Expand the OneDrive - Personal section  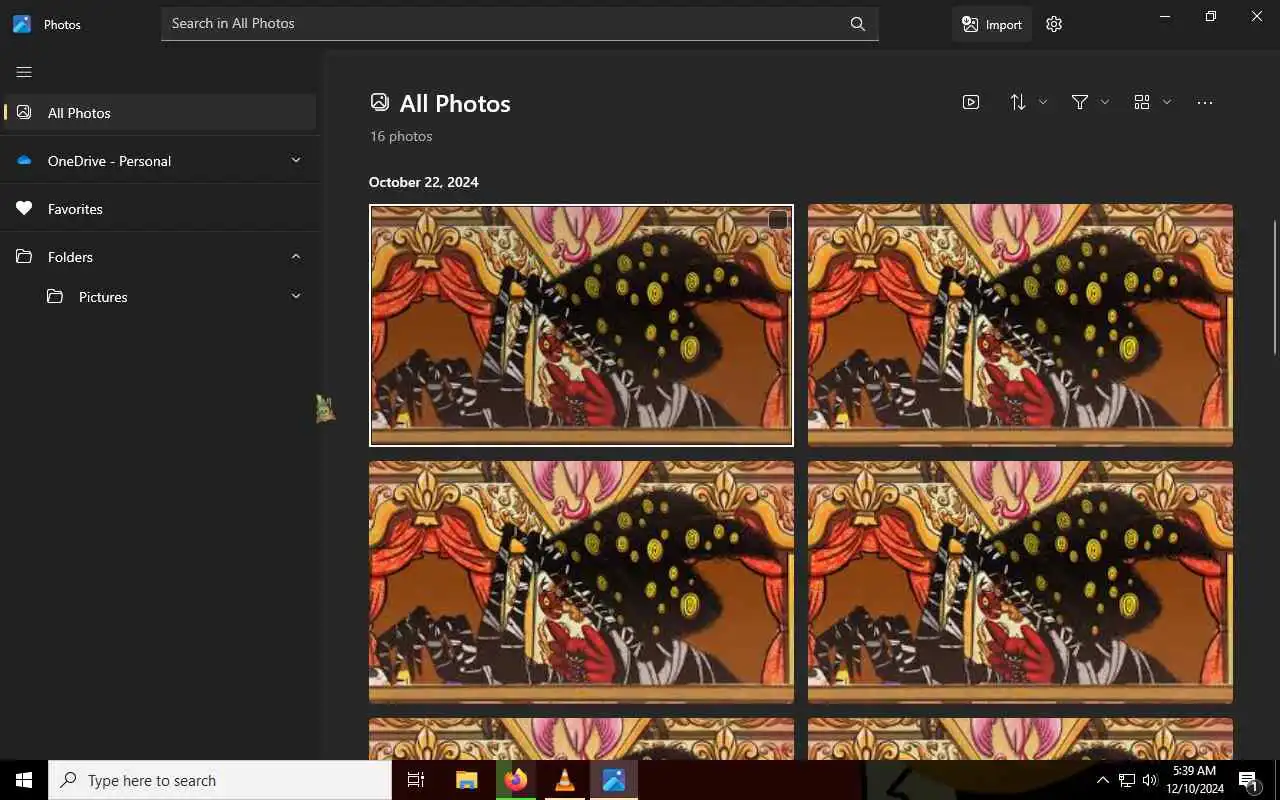pos(296,161)
